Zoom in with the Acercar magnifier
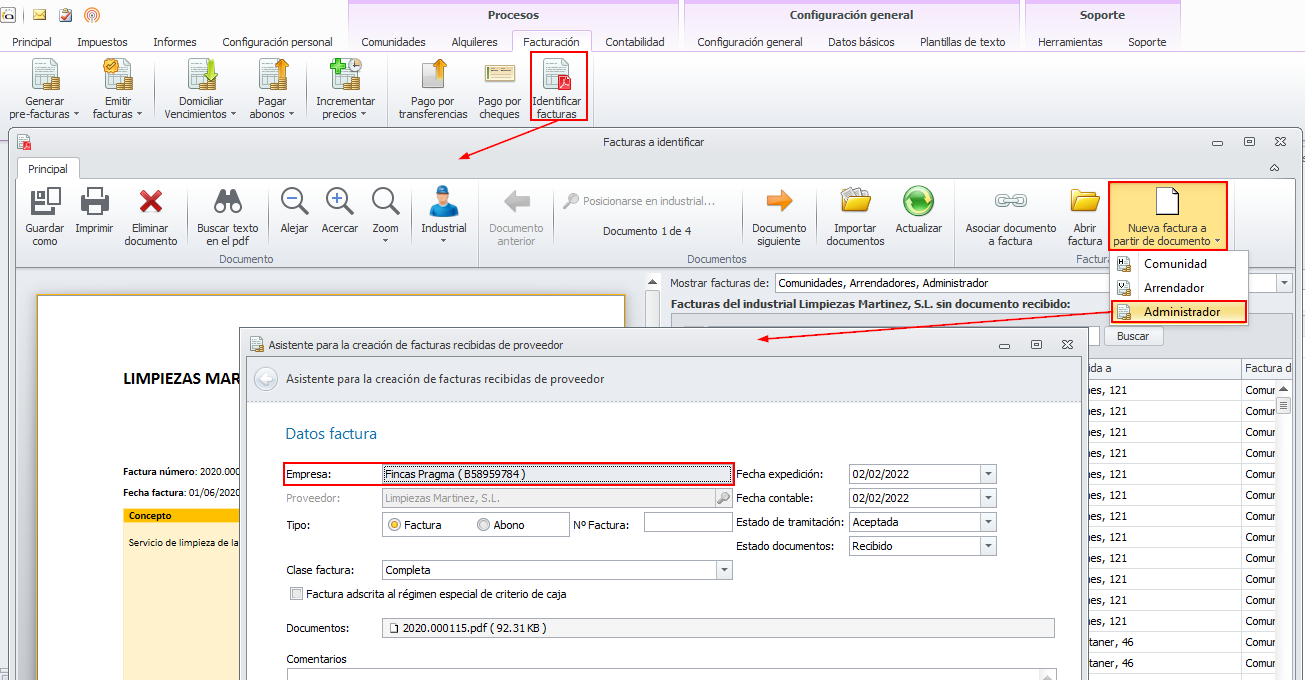Viewport: 1305px width, 680px height. coord(340,203)
